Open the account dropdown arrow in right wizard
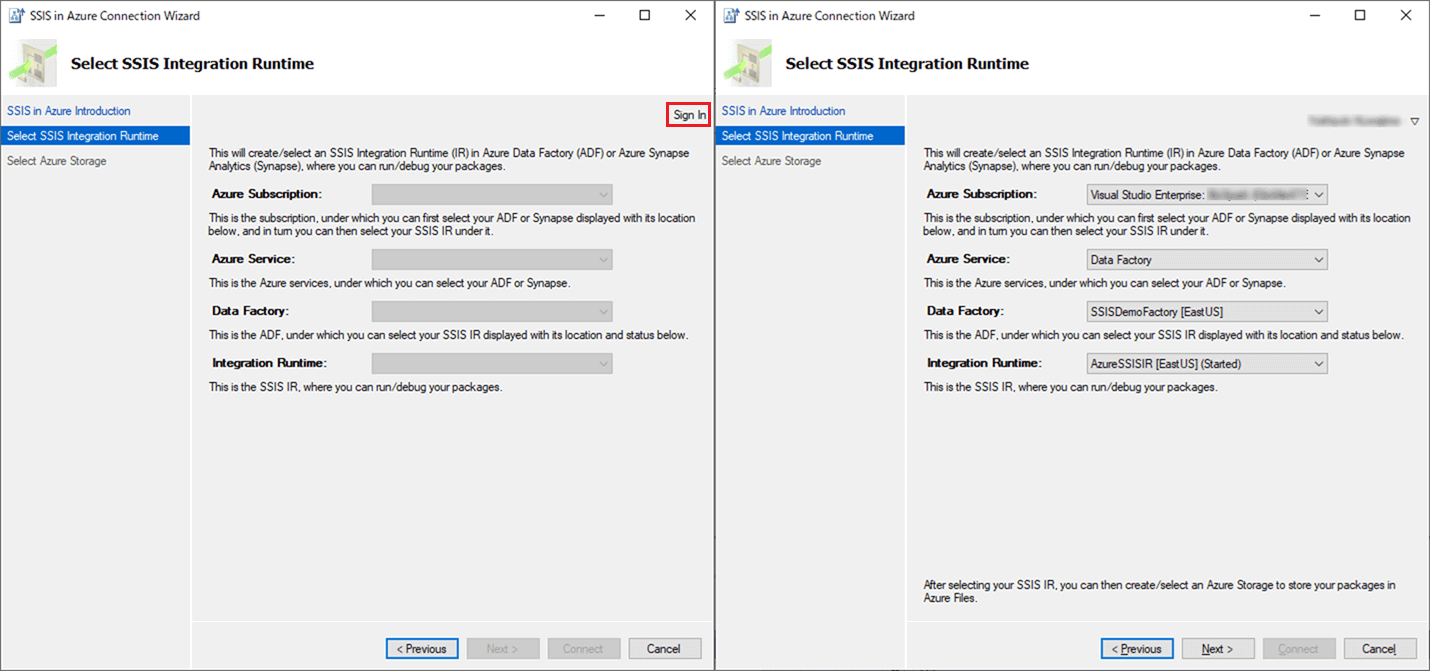 click(1414, 122)
